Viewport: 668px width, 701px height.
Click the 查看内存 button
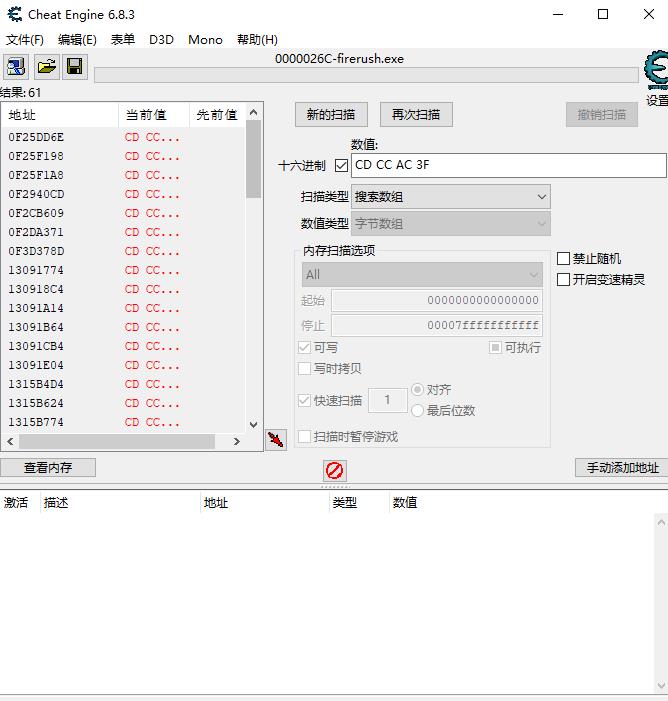tap(48, 468)
